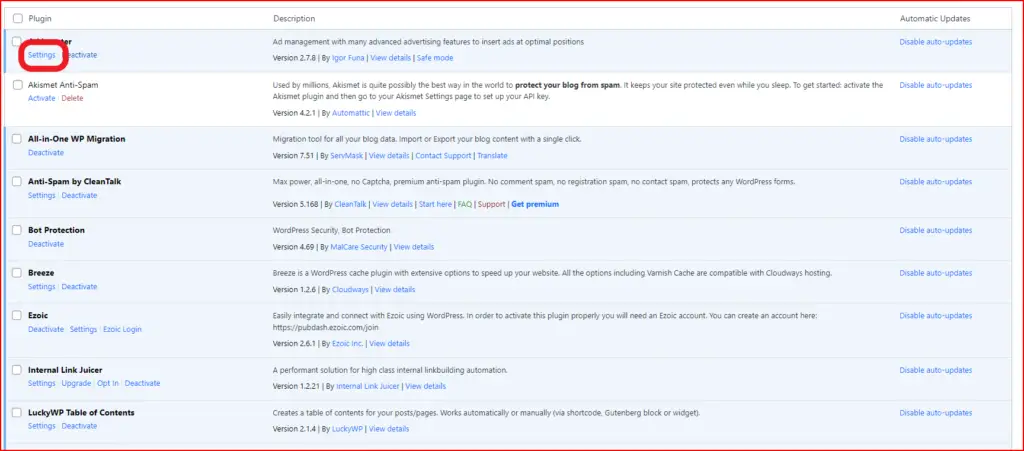Disable auto-updates for All-in-One WP Migration
Viewport: 1024px width, 451px height.
pyautogui.click(x=935, y=139)
